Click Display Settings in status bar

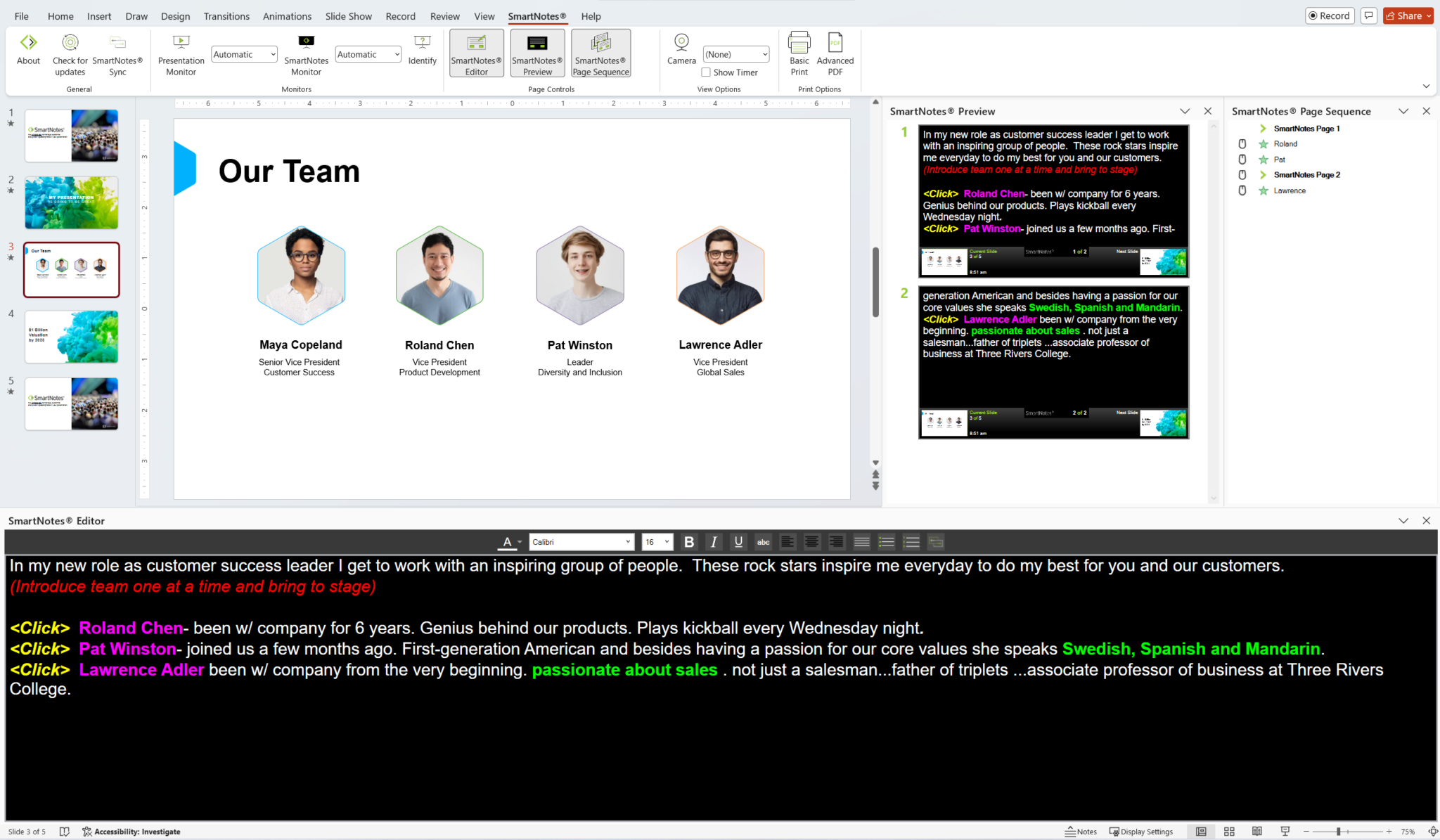(x=1141, y=832)
